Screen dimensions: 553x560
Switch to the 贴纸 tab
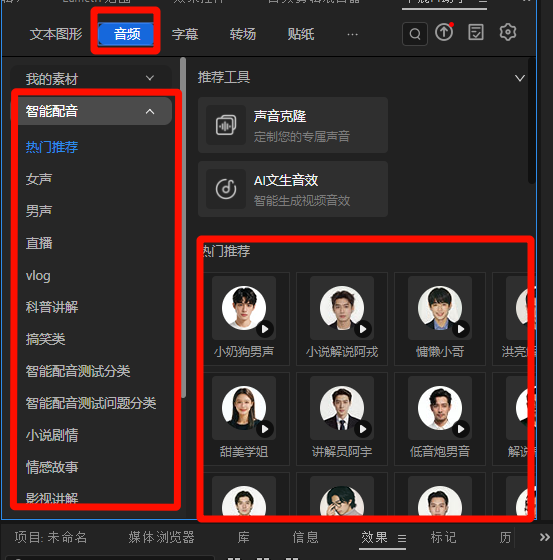click(301, 34)
